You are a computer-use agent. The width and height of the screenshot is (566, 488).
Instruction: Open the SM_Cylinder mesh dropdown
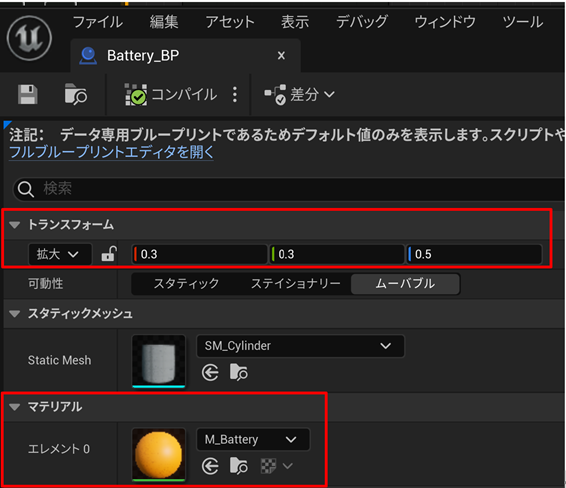[300, 346]
